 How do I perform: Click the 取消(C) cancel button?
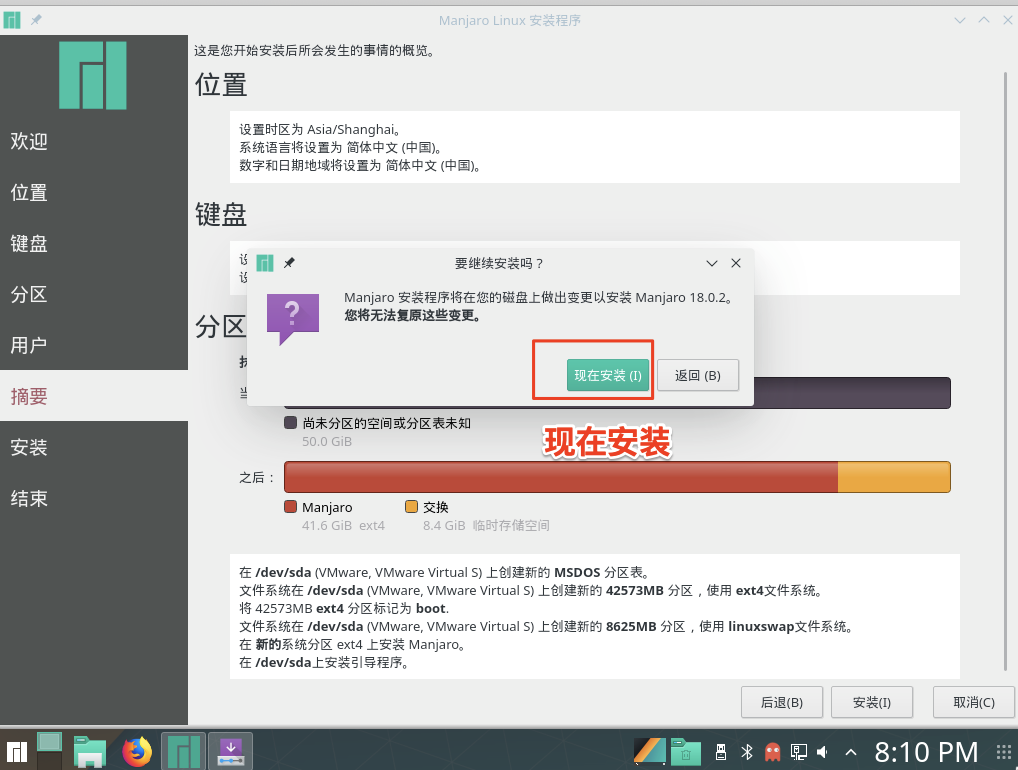974,702
